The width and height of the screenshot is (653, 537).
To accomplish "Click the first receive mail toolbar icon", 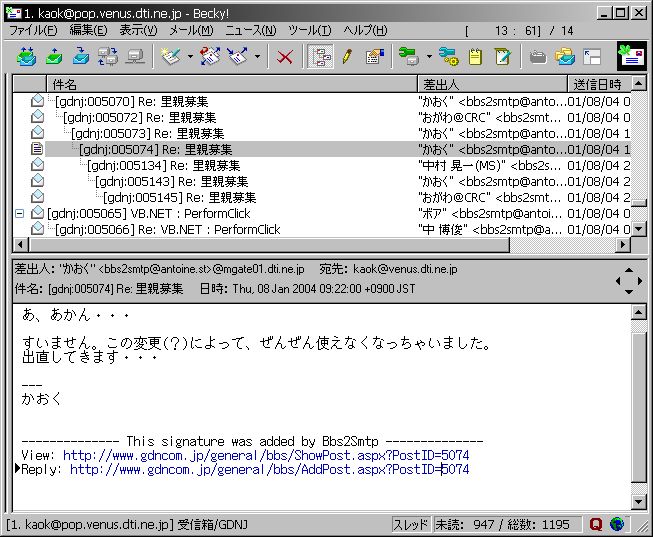I will [27, 57].
